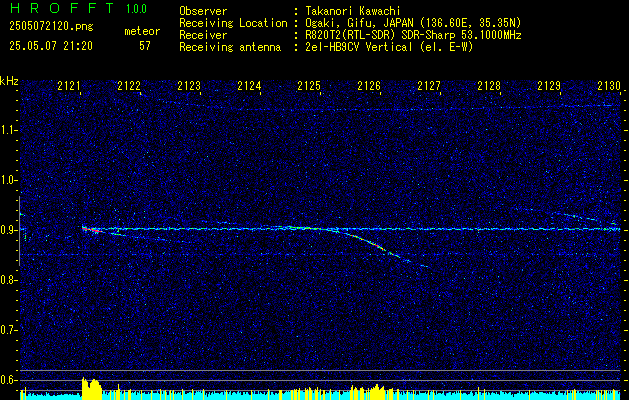Screen dimensions: 629x400
Task: Click the Observer label
Action: point(203,11)
